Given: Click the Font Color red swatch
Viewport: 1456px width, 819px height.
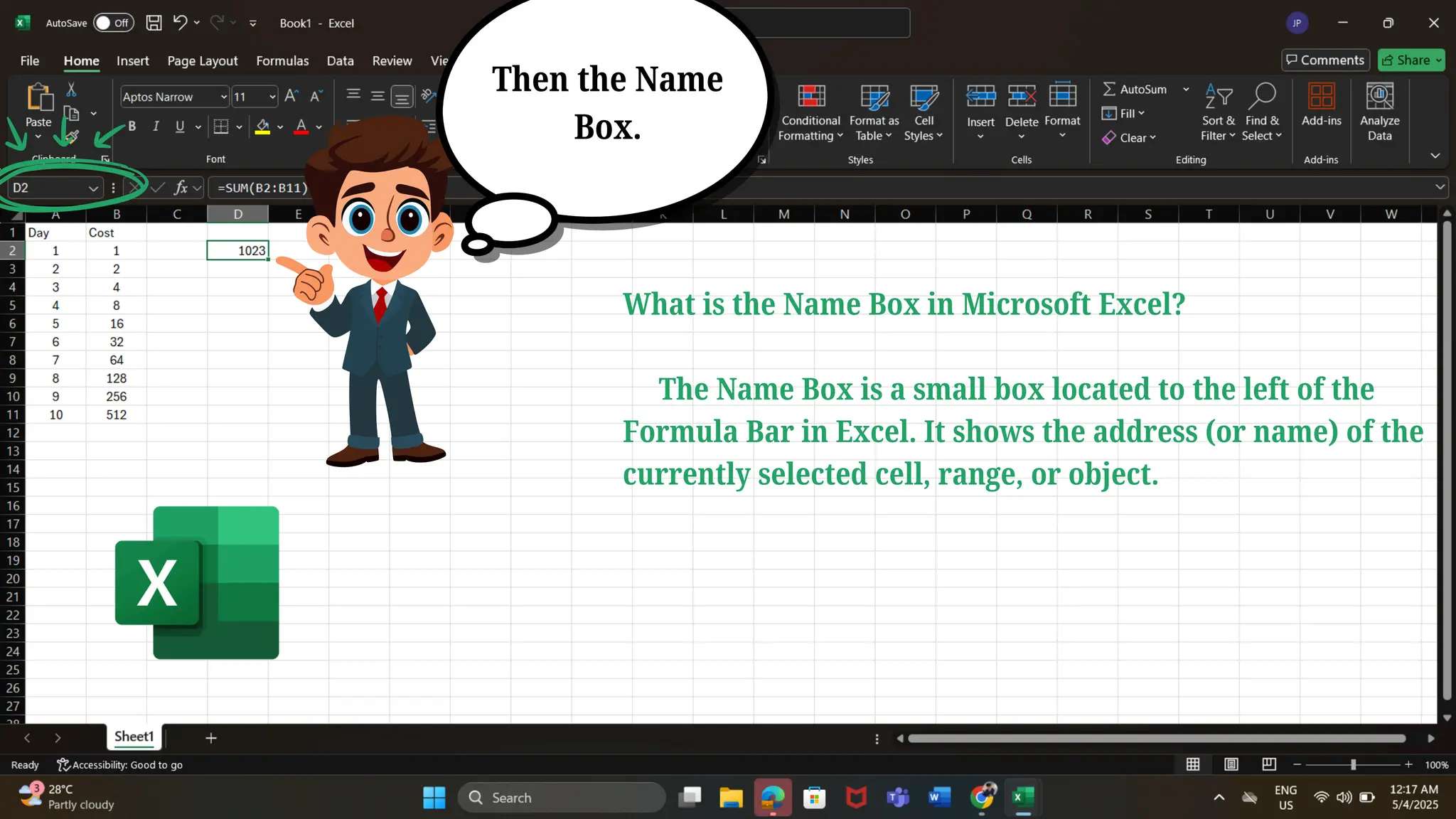Looking at the screenshot, I should (301, 127).
